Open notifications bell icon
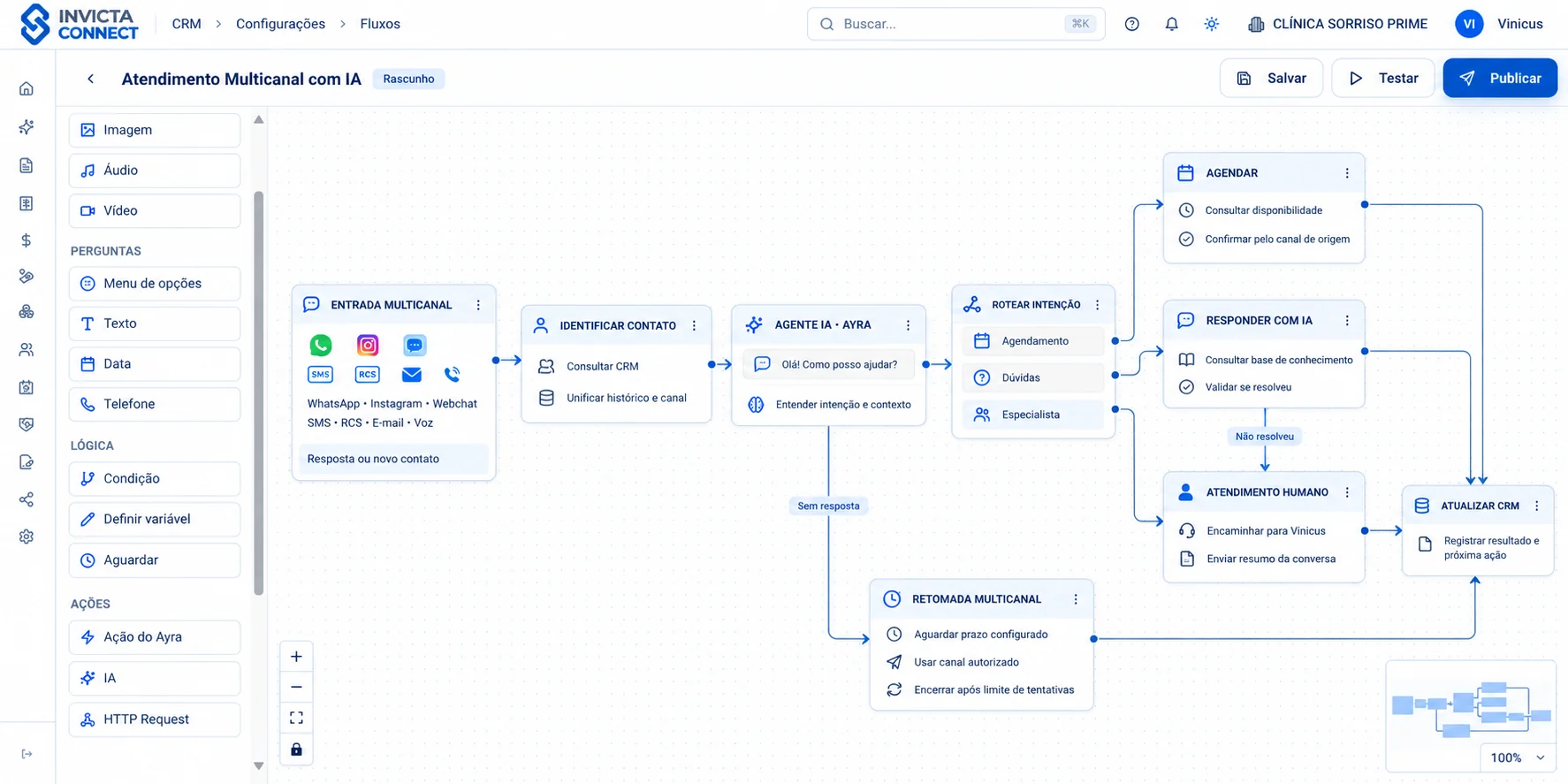Image resolution: width=1568 pixels, height=784 pixels. tap(1171, 24)
